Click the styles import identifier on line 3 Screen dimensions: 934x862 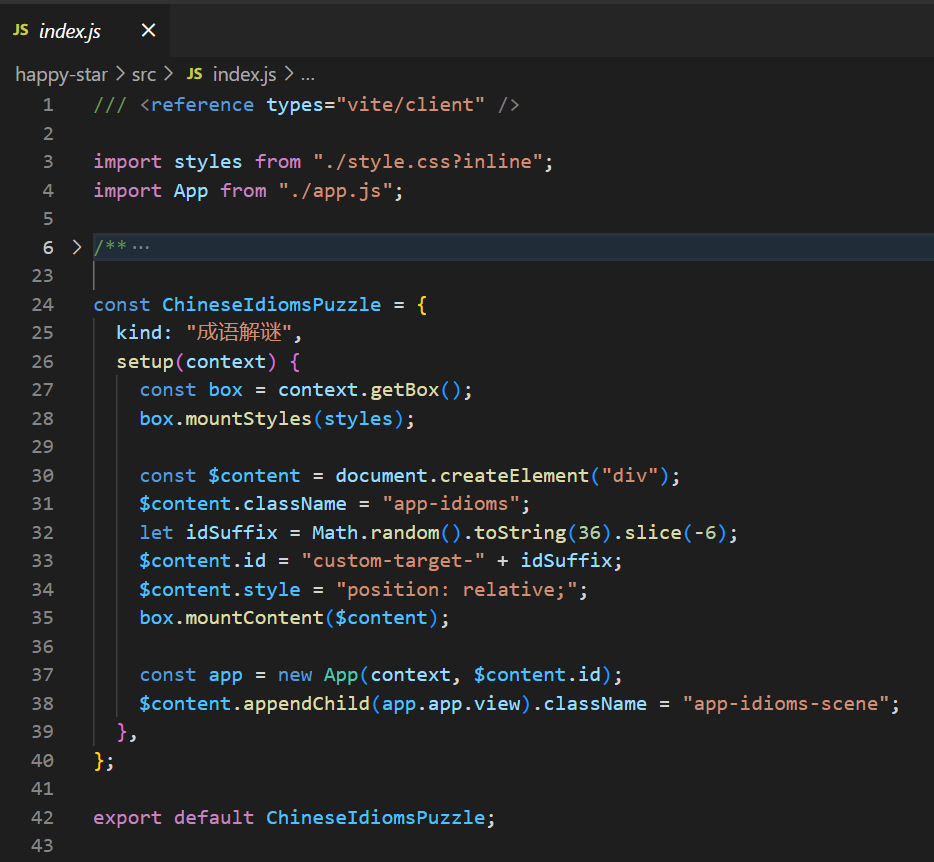208,161
